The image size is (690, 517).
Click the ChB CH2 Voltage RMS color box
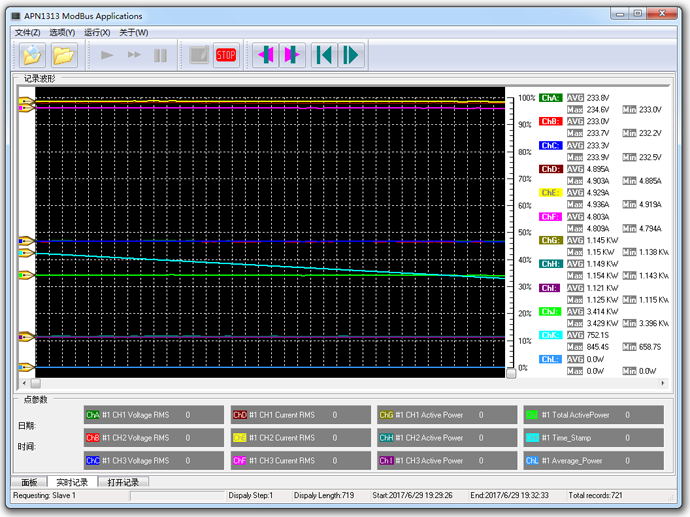[x=92, y=438]
